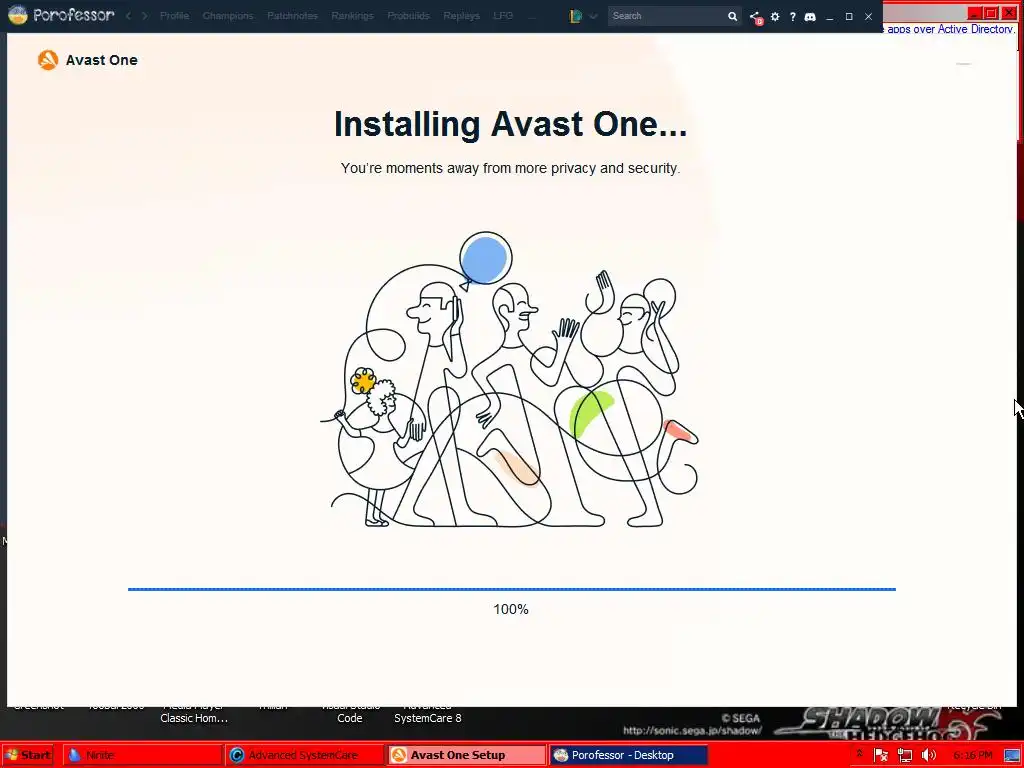Open the Profile tab in Porofessor
Viewport: 1024px width, 768px height.
(174, 16)
